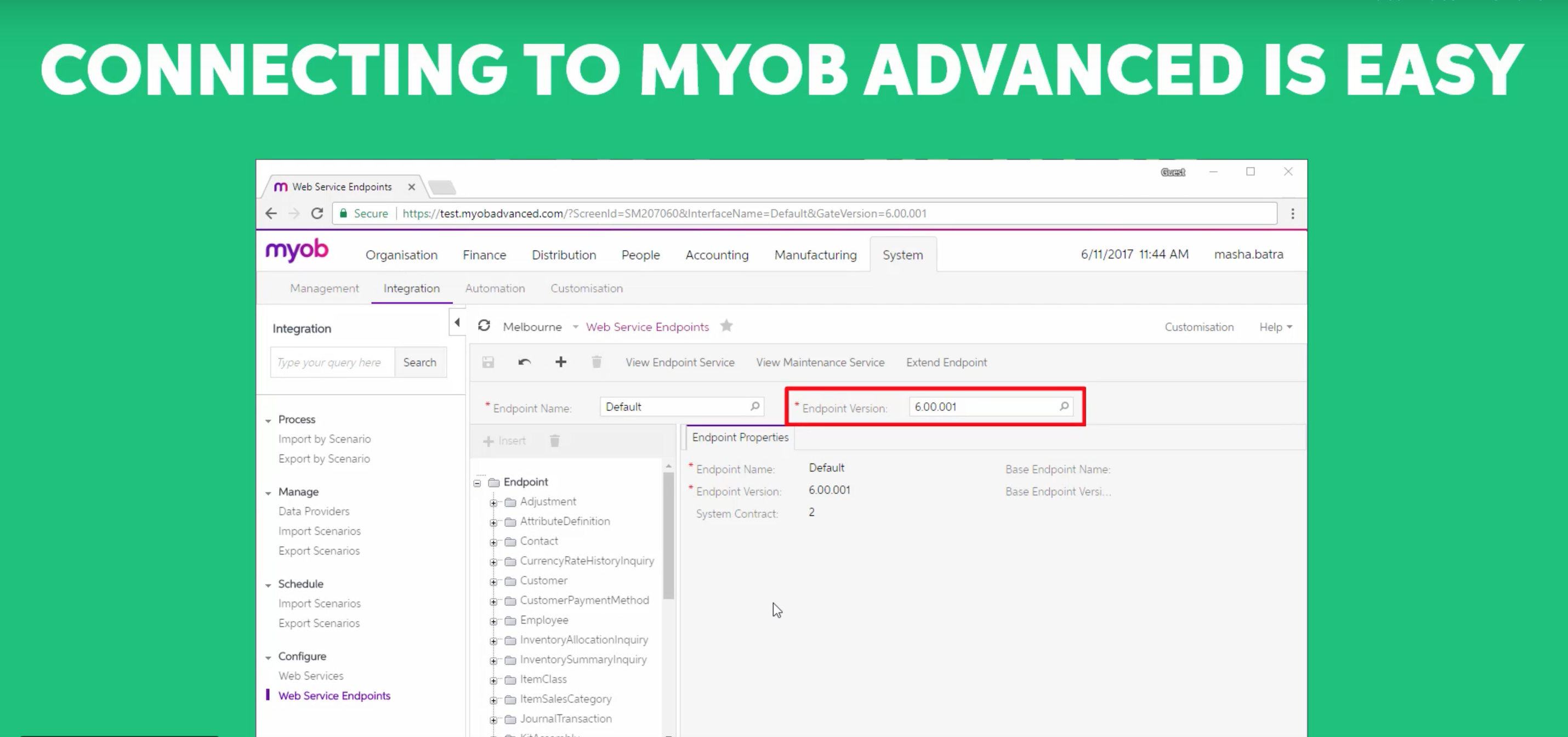This screenshot has height=737, width=1568.
Task: Open the Help dropdown menu
Action: [1276, 327]
